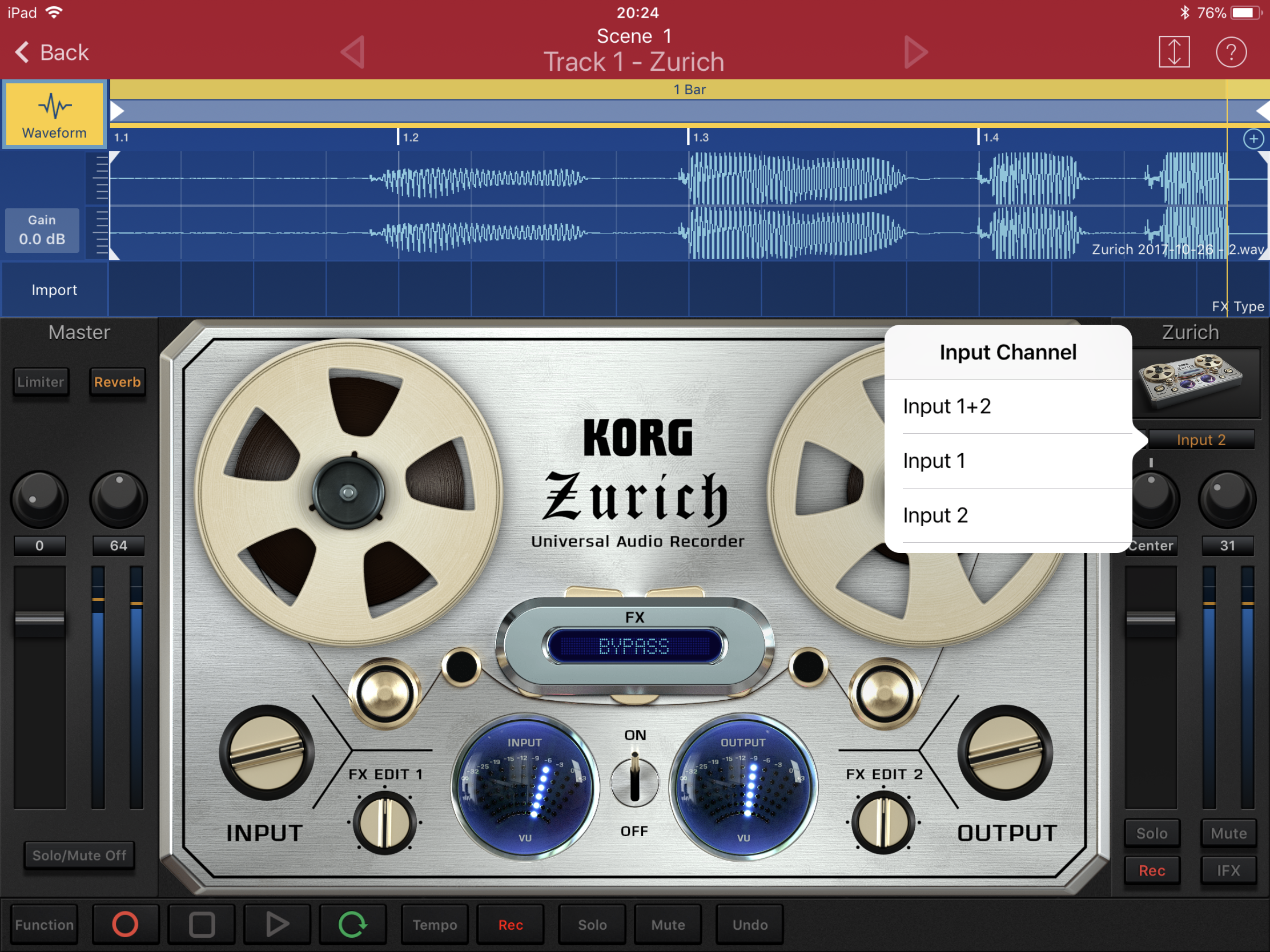
Task: Tap Solo/Mute Off button
Action: point(79,855)
